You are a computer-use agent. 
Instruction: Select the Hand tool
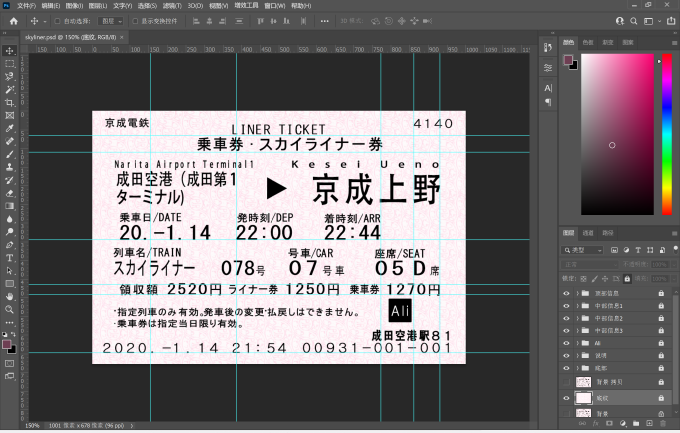(9, 297)
